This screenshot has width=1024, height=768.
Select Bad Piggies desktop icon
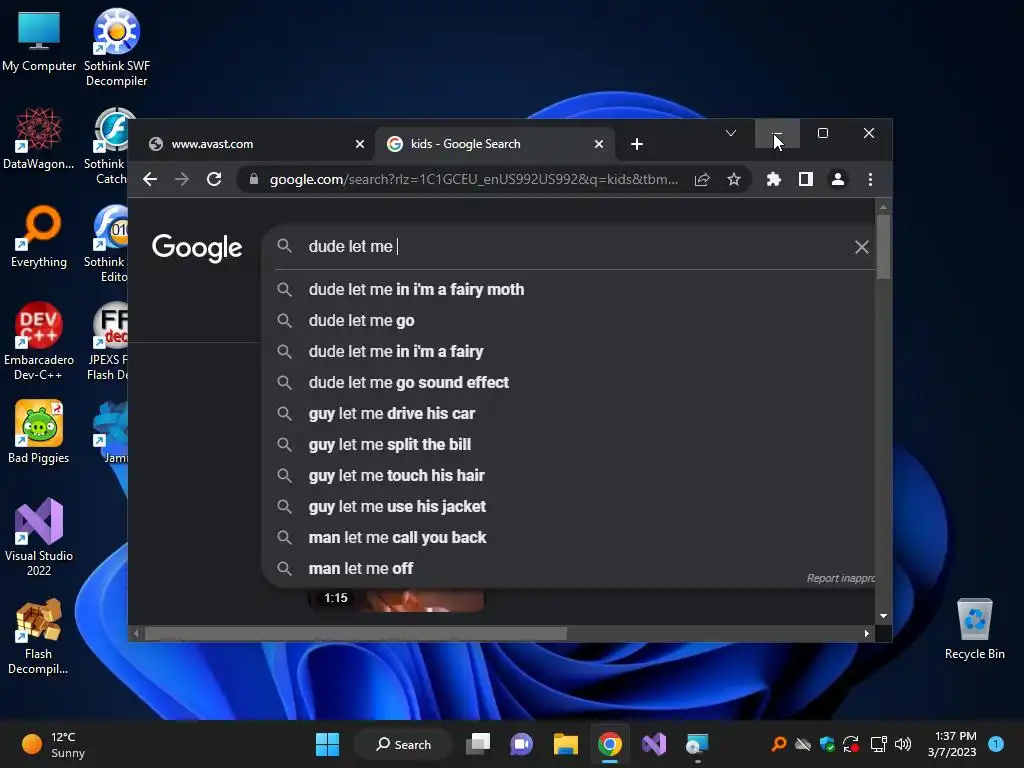click(x=39, y=432)
